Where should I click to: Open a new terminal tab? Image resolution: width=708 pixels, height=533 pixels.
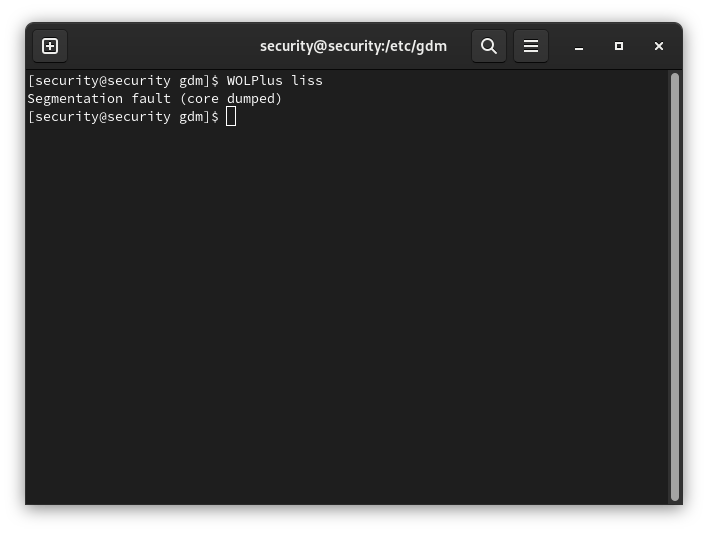pos(50,46)
